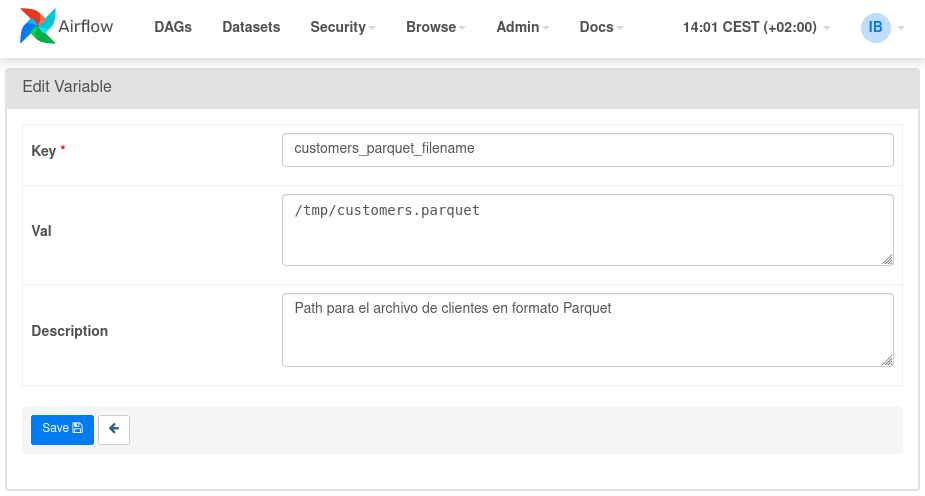Click the Edit Variable panel heading
The image size is (925, 496).
coord(67,87)
